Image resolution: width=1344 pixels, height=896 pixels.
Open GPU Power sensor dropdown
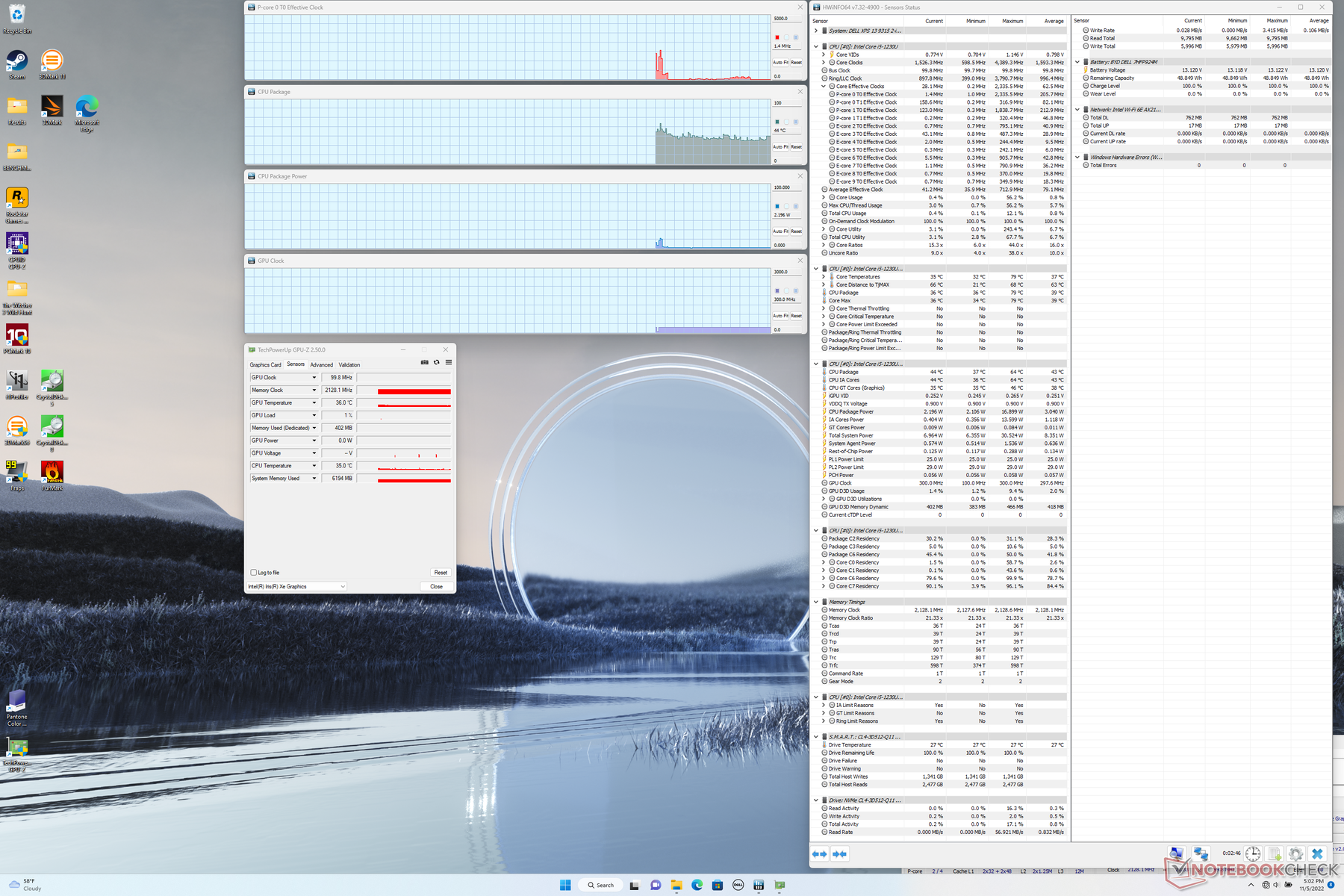pos(314,441)
